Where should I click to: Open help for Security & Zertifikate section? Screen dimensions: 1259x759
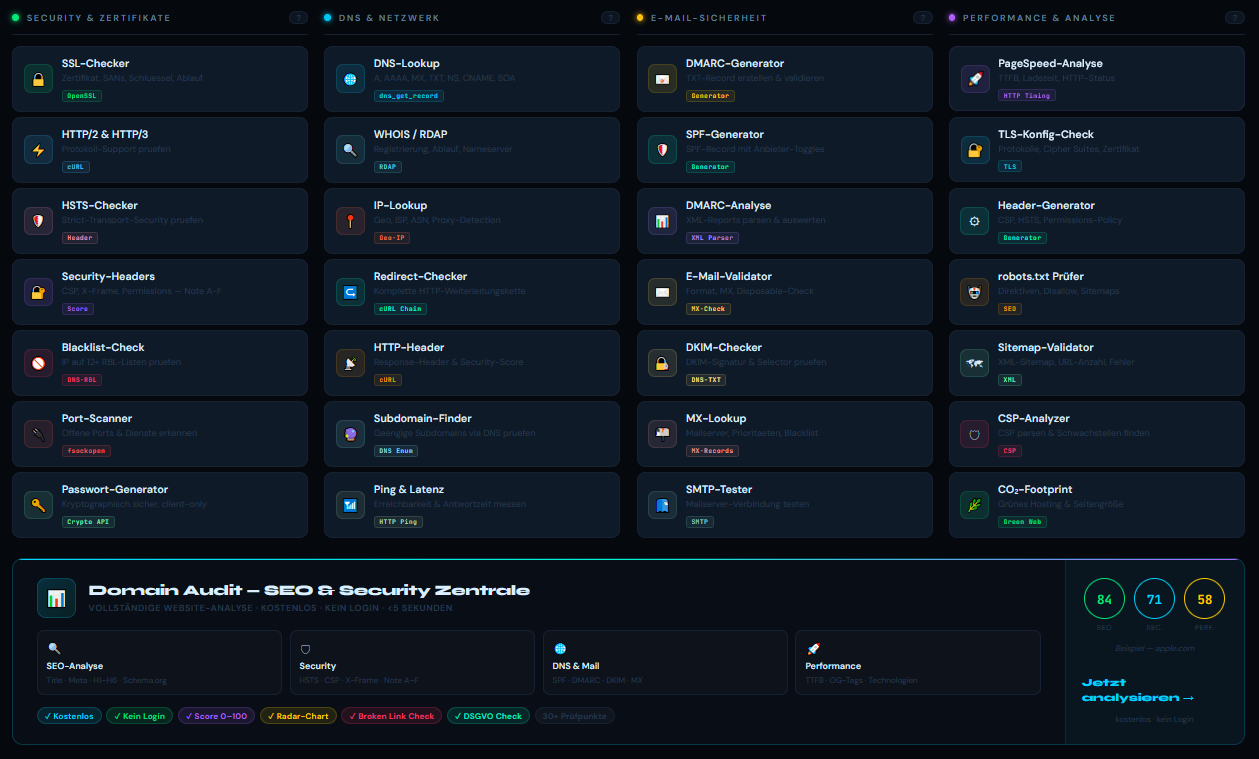(x=298, y=18)
